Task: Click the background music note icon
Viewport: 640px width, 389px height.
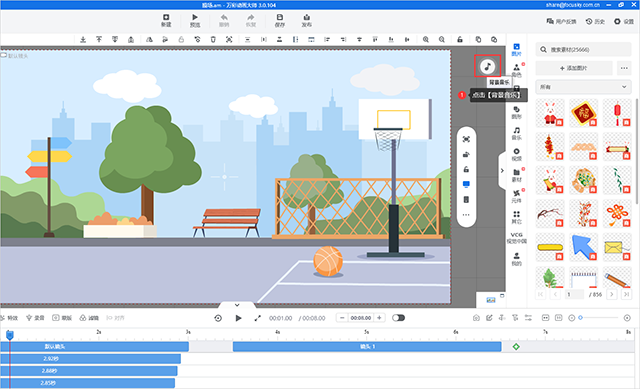Action: click(x=487, y=66)
